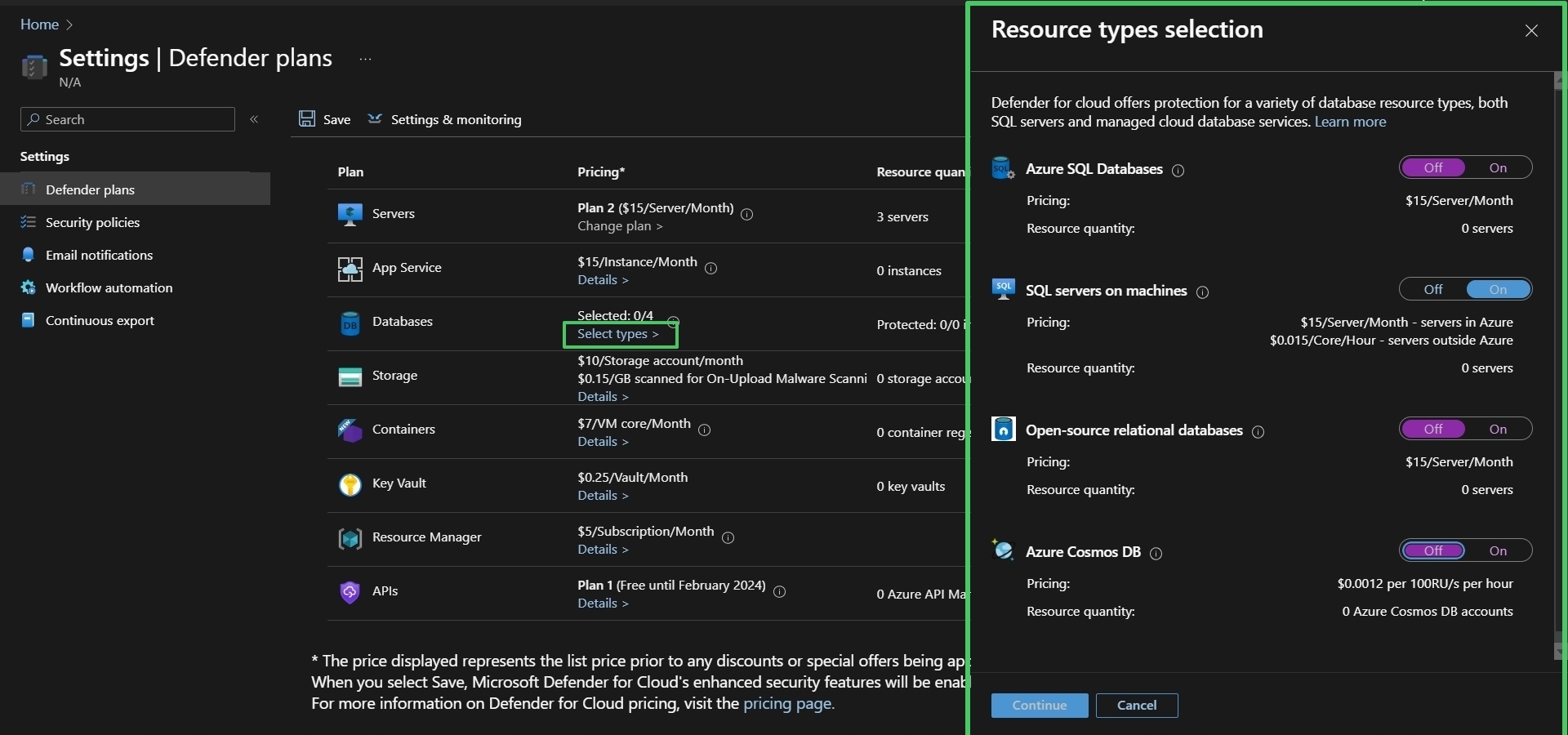The width and height of the screenshot is (1568, 735).
Task: Select Defender plans in sidebar
Action: (135, 189)
